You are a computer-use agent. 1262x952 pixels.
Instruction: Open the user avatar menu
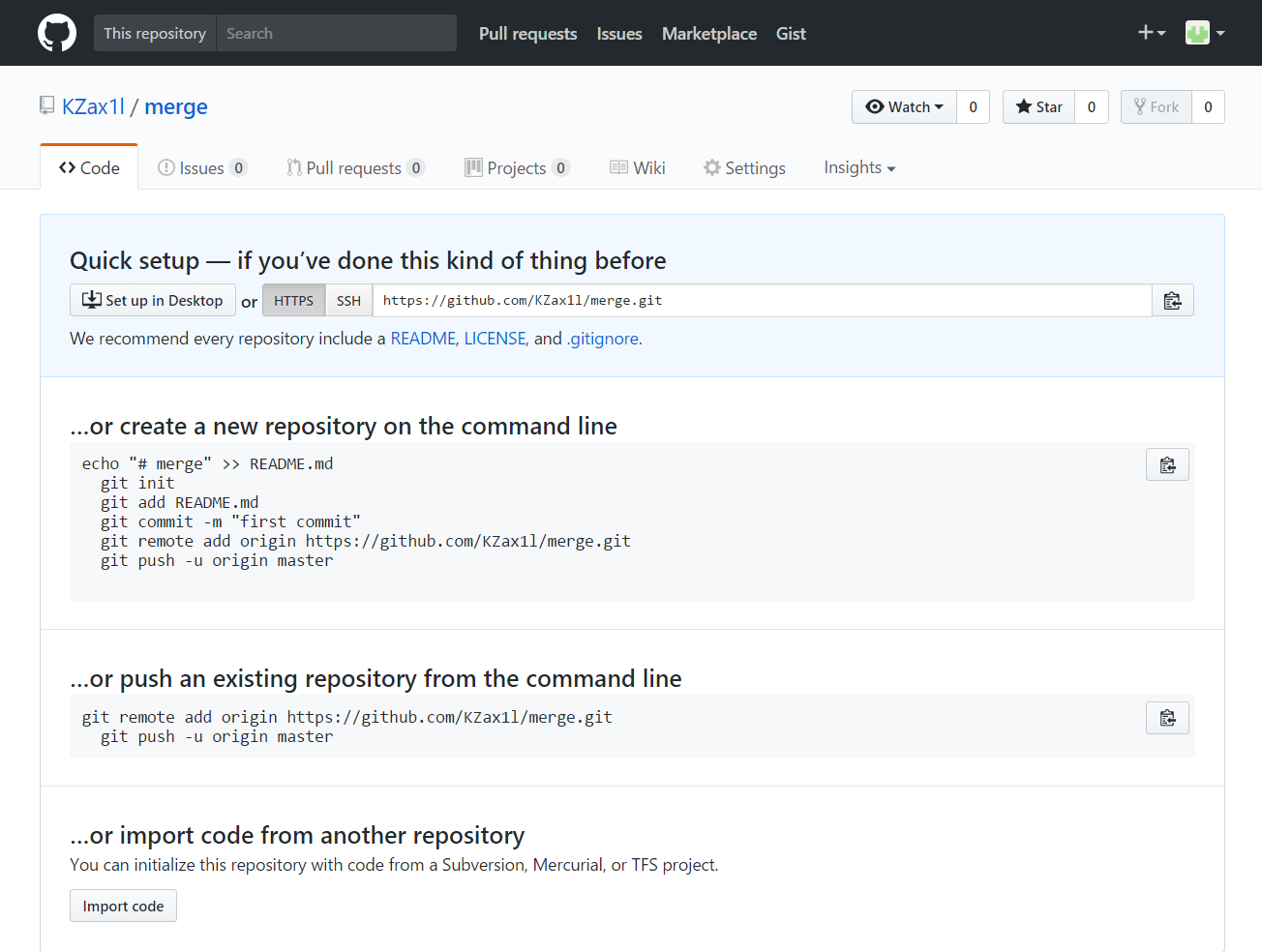[1205, 33]
